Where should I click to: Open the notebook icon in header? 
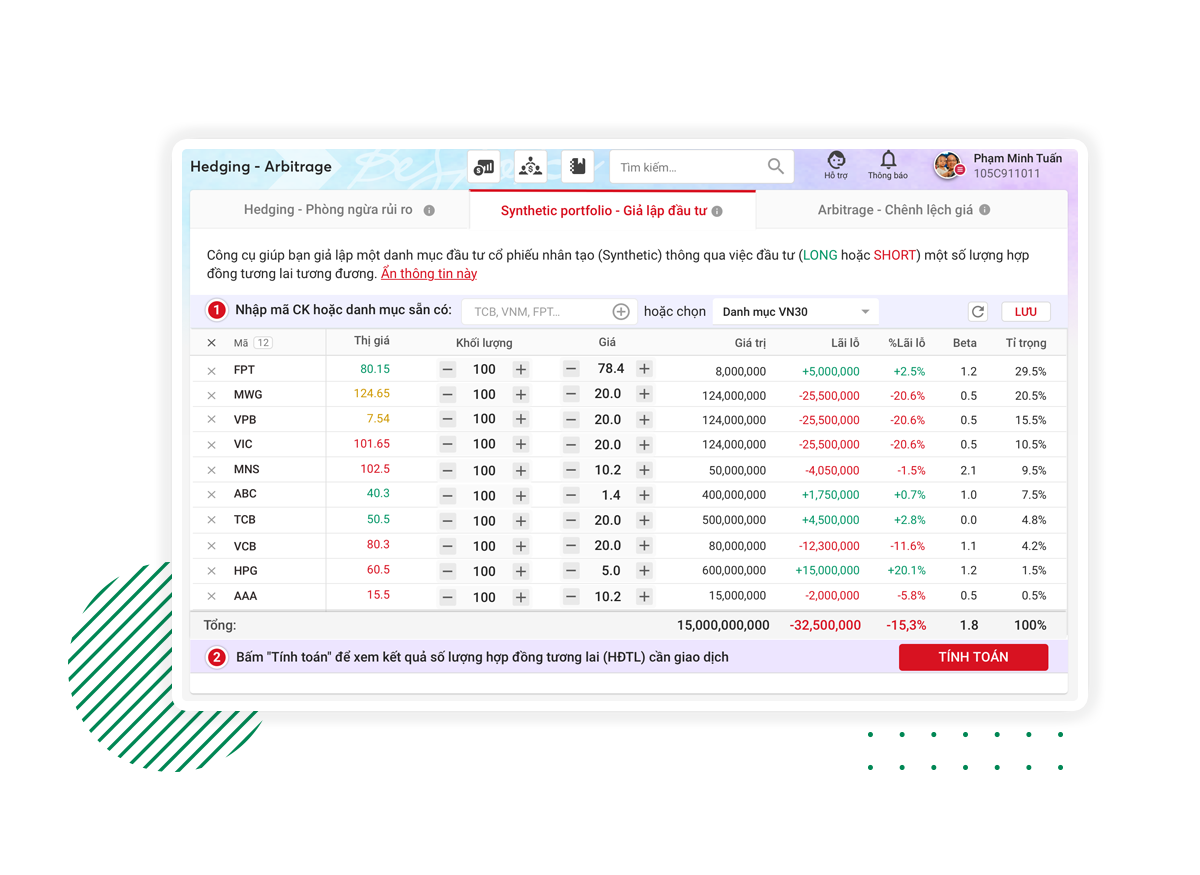click(x=577, y=166)
